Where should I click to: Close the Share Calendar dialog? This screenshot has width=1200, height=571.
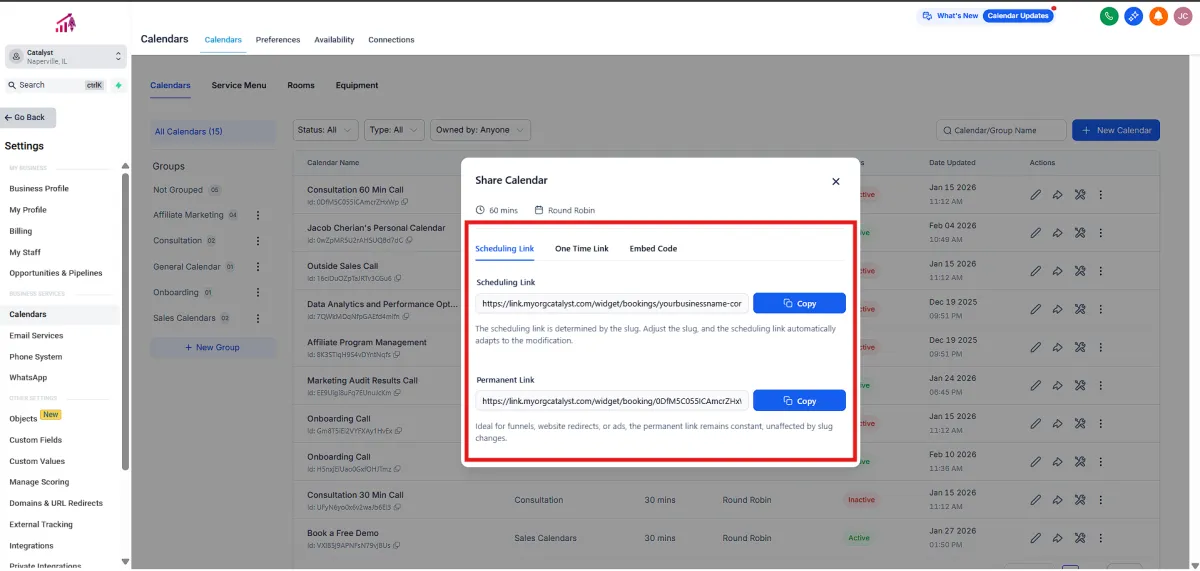pyautogui.click(x=836, y=181)
